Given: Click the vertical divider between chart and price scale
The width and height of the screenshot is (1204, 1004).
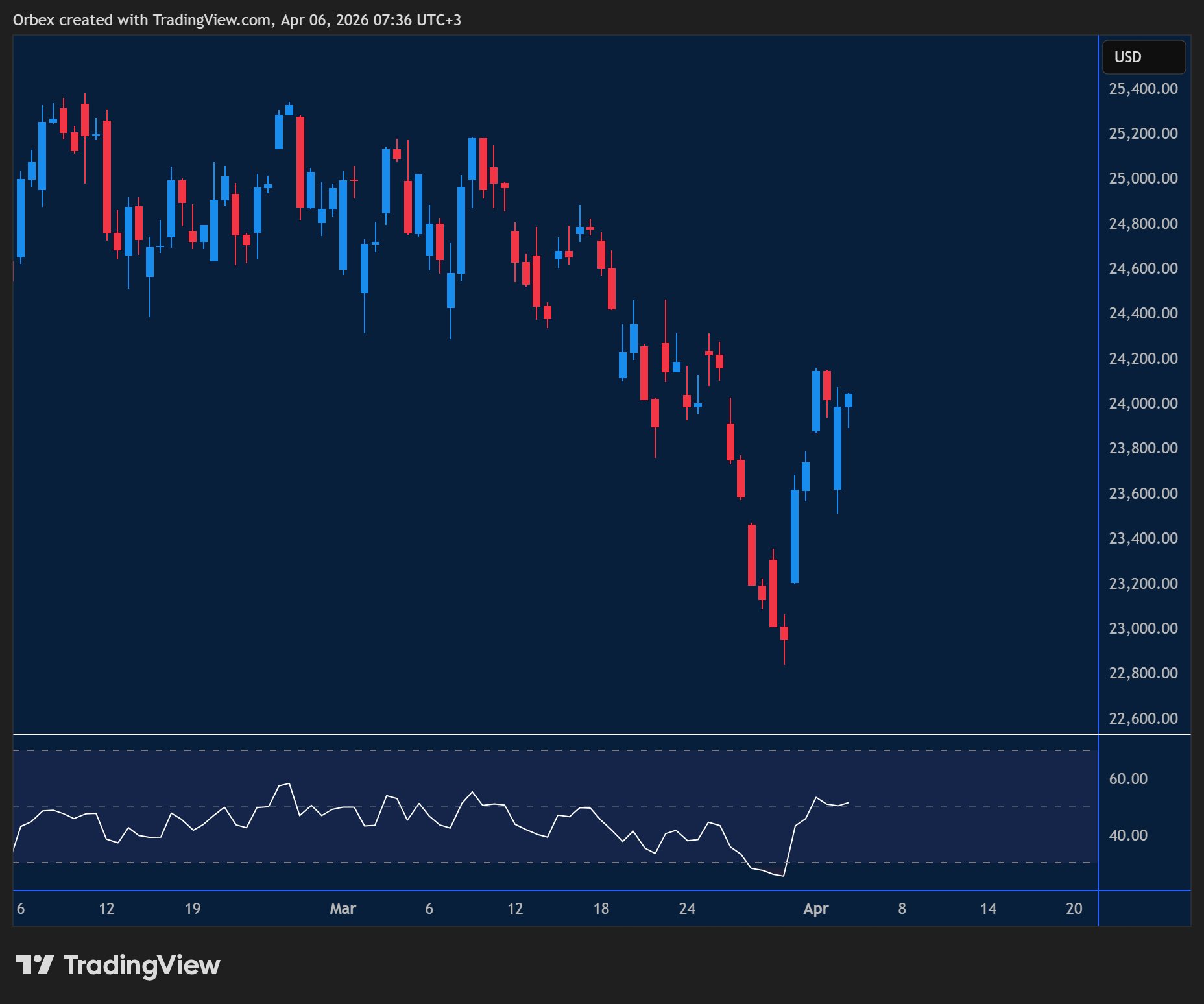Looking at the screenshot, I should (1098, 389).
